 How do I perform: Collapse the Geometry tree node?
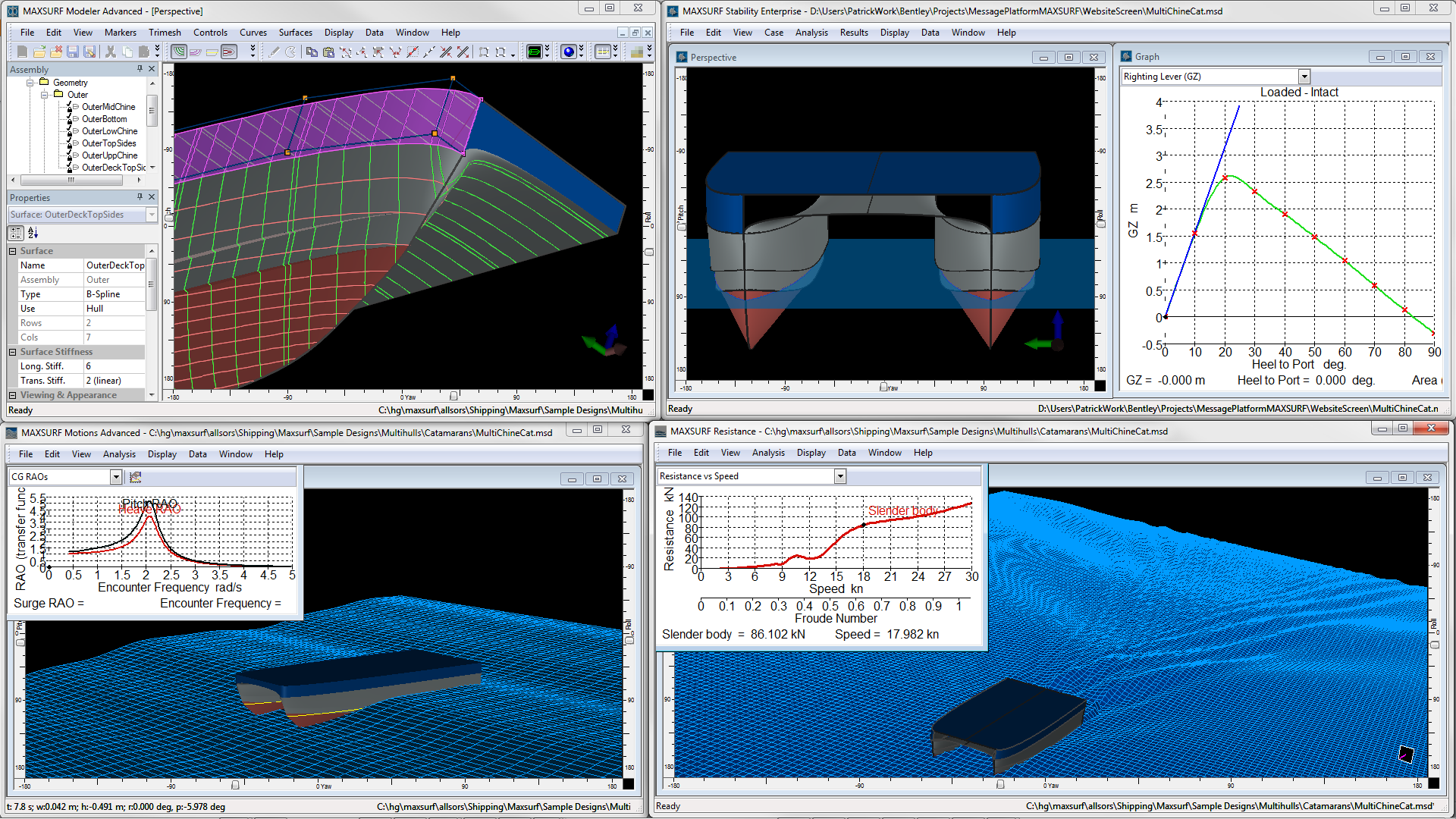(x=30, y=83)
